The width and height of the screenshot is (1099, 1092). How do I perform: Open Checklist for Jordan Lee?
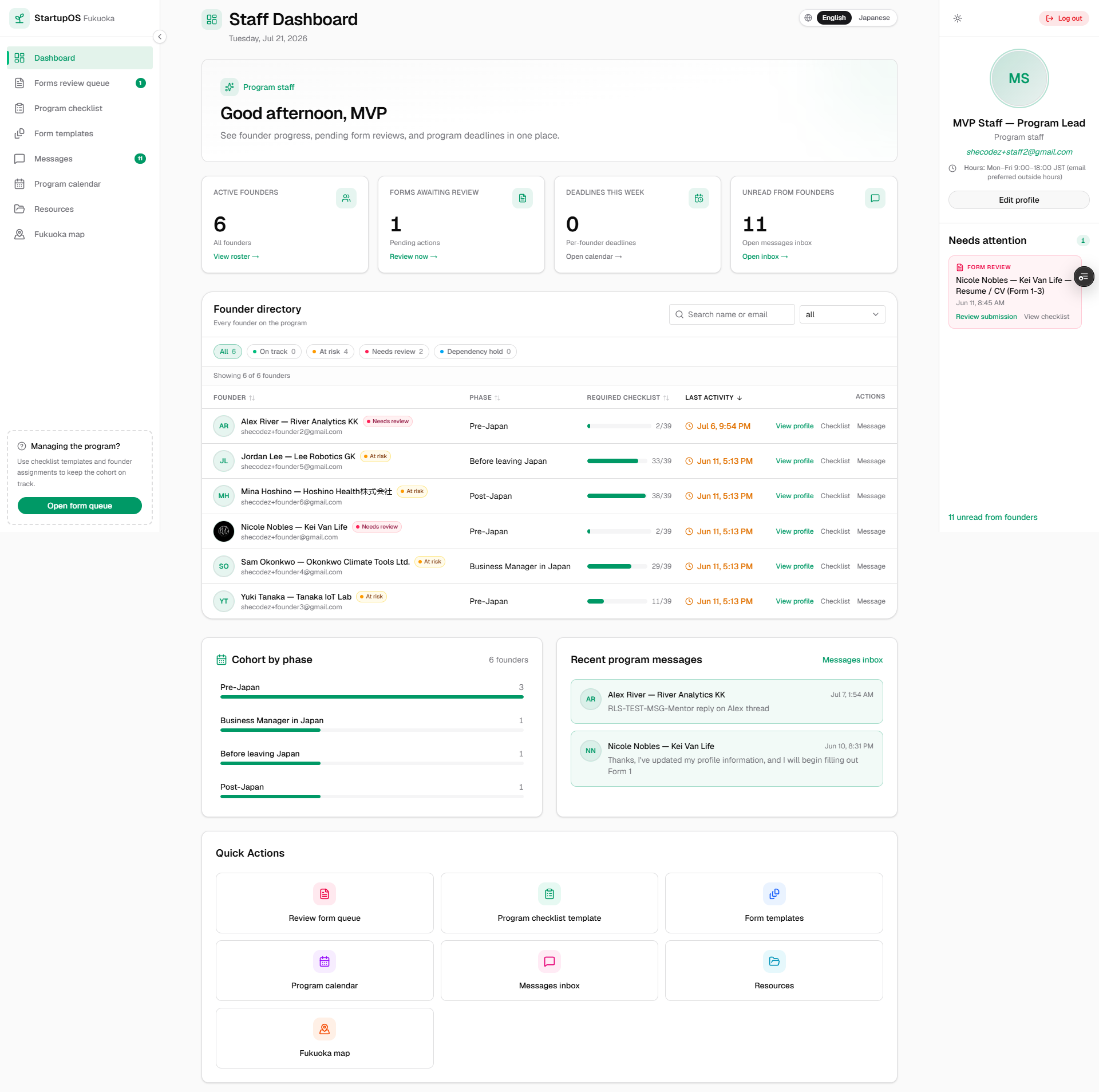(x=835, y=461)
